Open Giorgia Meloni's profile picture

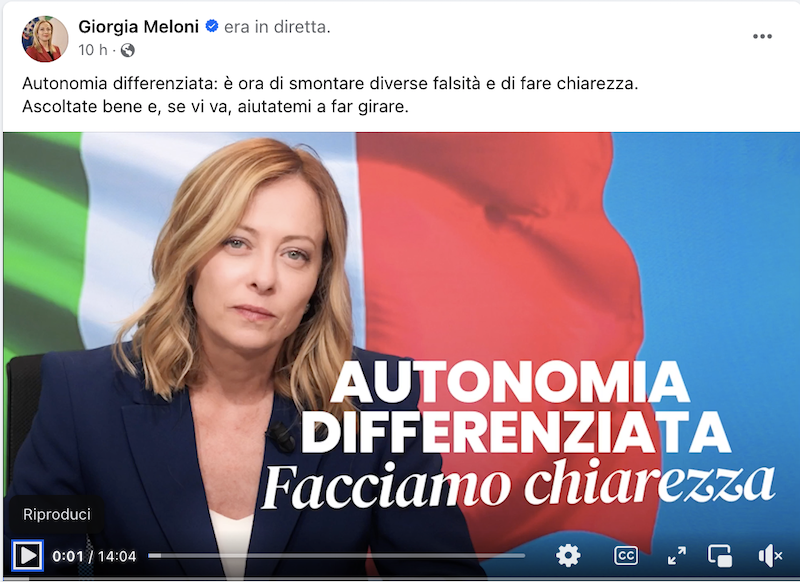[x=45, y=39]
